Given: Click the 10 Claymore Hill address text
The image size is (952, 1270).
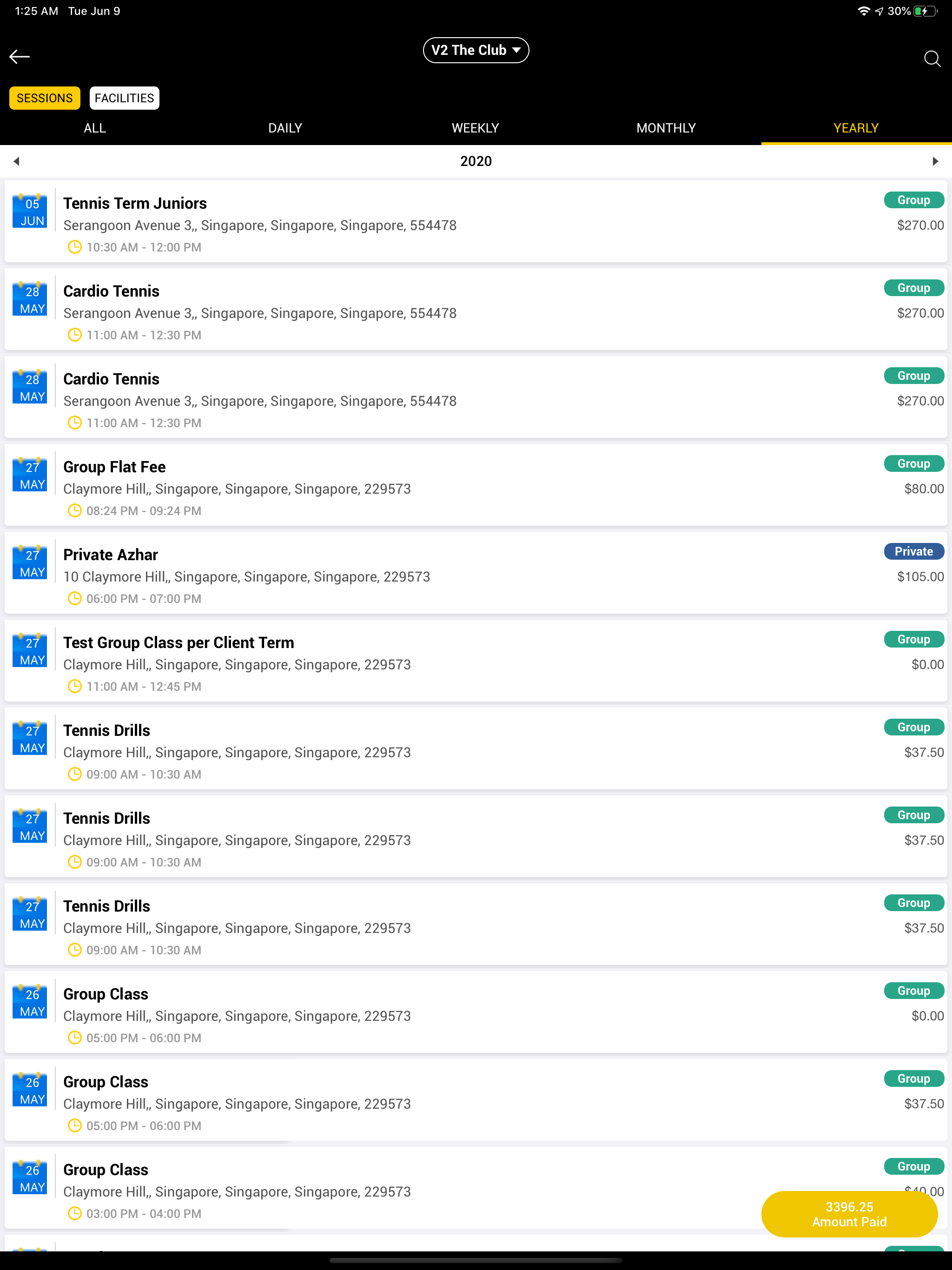Looking at the screenshot, I should [x=246, y=576].
